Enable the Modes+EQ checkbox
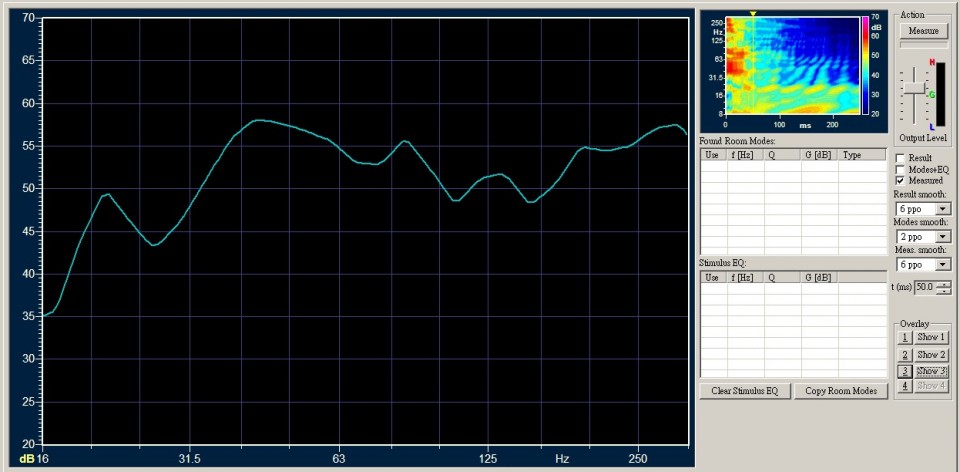 point(900,170)
